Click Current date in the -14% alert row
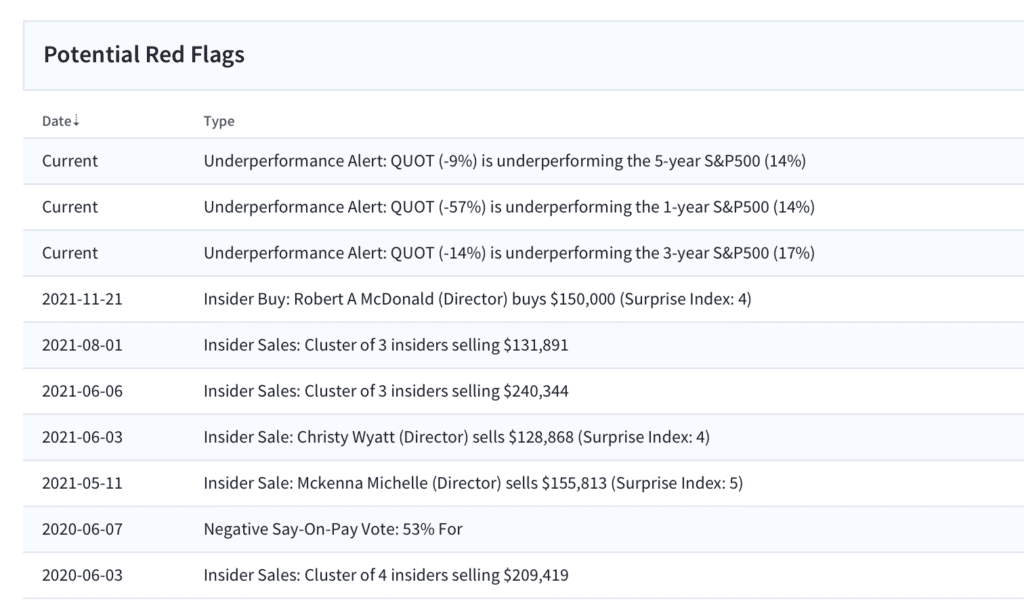The height and width of the screenshot is (601, 1024). (x=70, y=253)
